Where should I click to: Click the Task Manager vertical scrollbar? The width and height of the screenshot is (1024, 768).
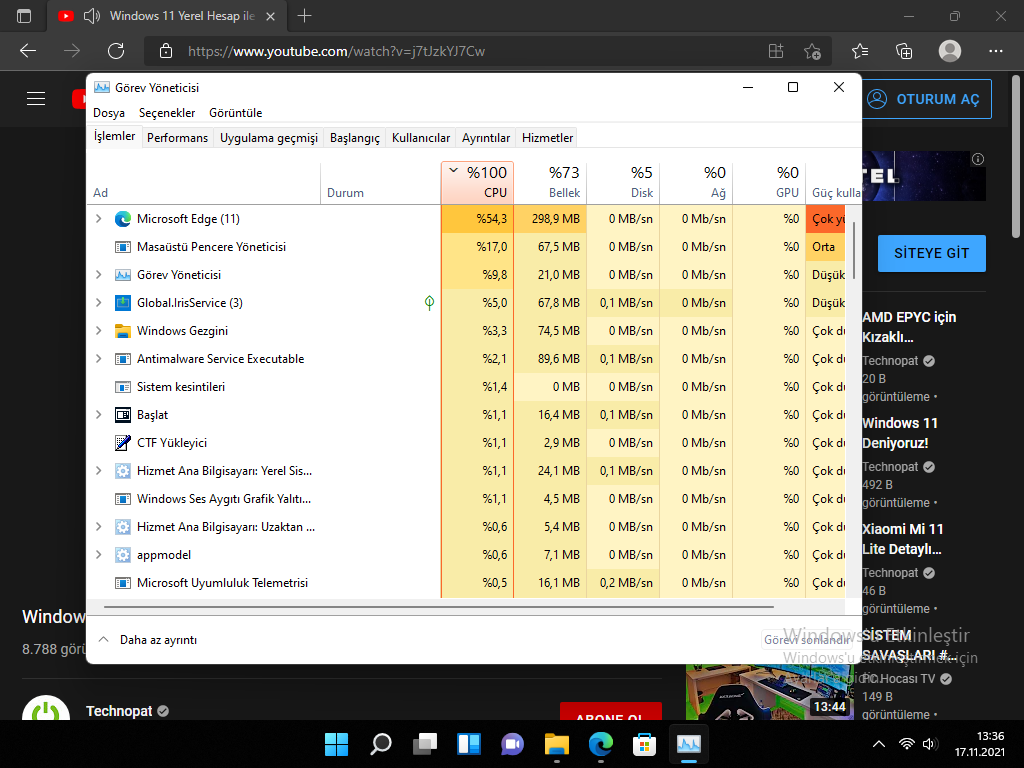[x=853, y=252]
